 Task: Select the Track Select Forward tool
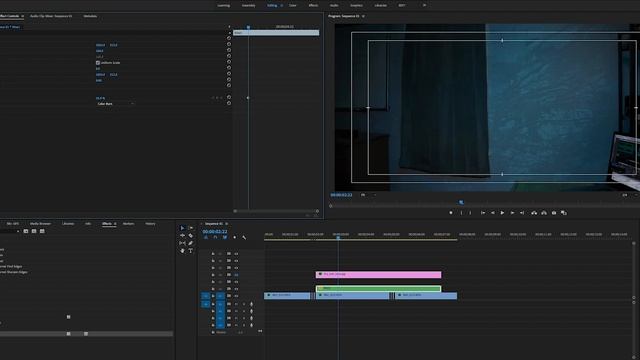point(191,228)
